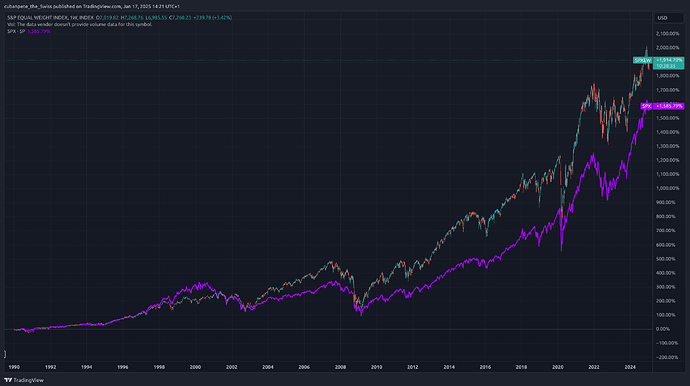The width and height of the screenshot is (690, 386).
Task: Click the small bracket icon at the chart's left edge
Action: (5, 353)
